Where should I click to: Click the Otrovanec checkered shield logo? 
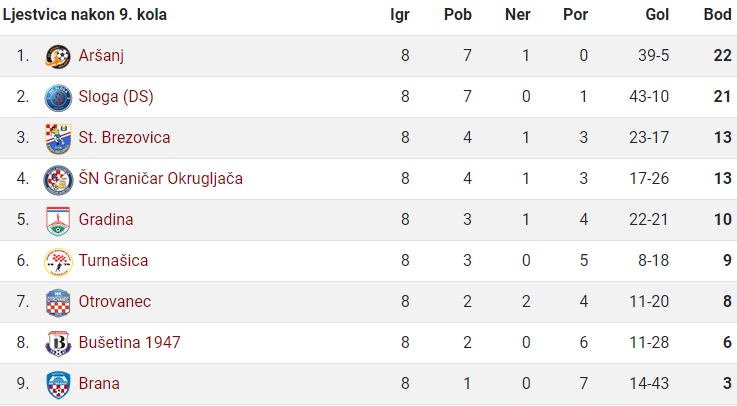58,303
